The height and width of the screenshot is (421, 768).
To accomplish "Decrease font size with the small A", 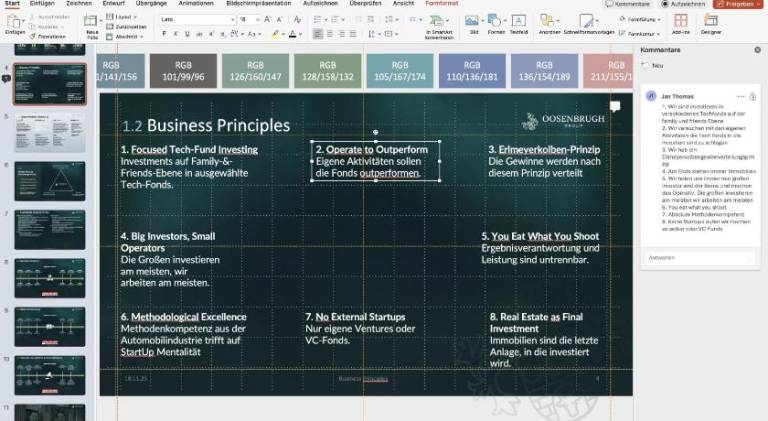I will coord(279,20).
